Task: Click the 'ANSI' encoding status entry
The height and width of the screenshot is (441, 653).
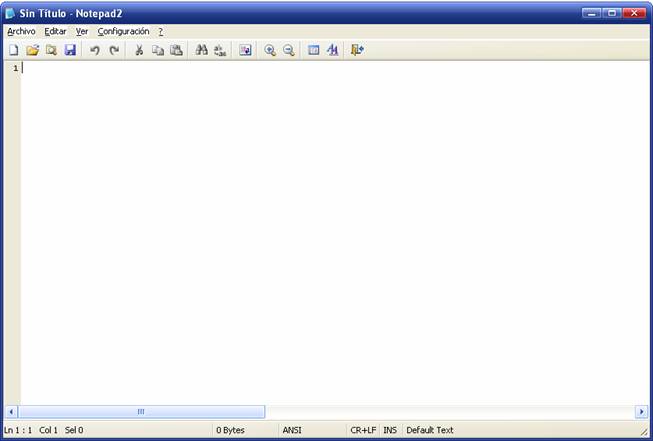Action: (292, 430)
